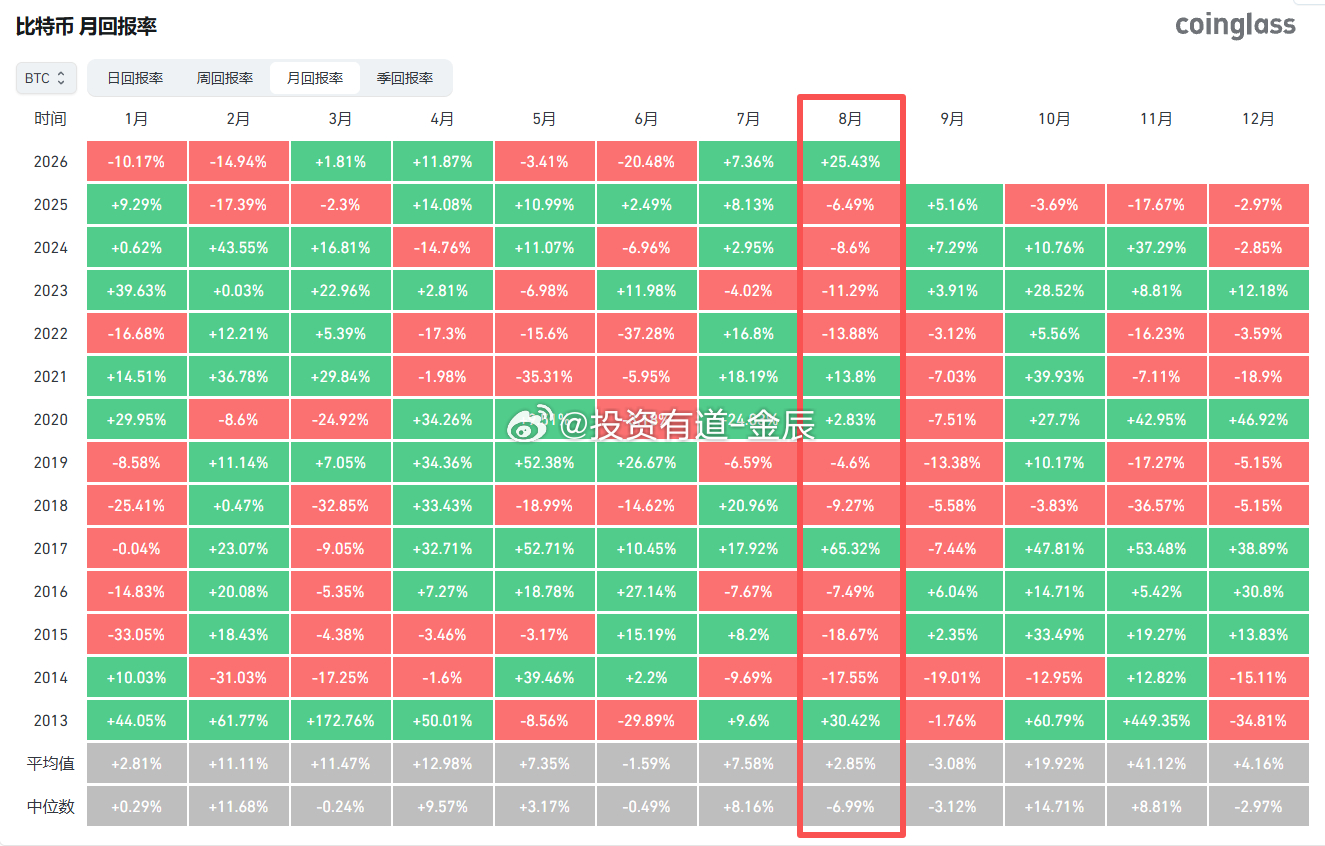Click the August median -6.99% cell
1325x846 pixels.
tap(850, 806)
